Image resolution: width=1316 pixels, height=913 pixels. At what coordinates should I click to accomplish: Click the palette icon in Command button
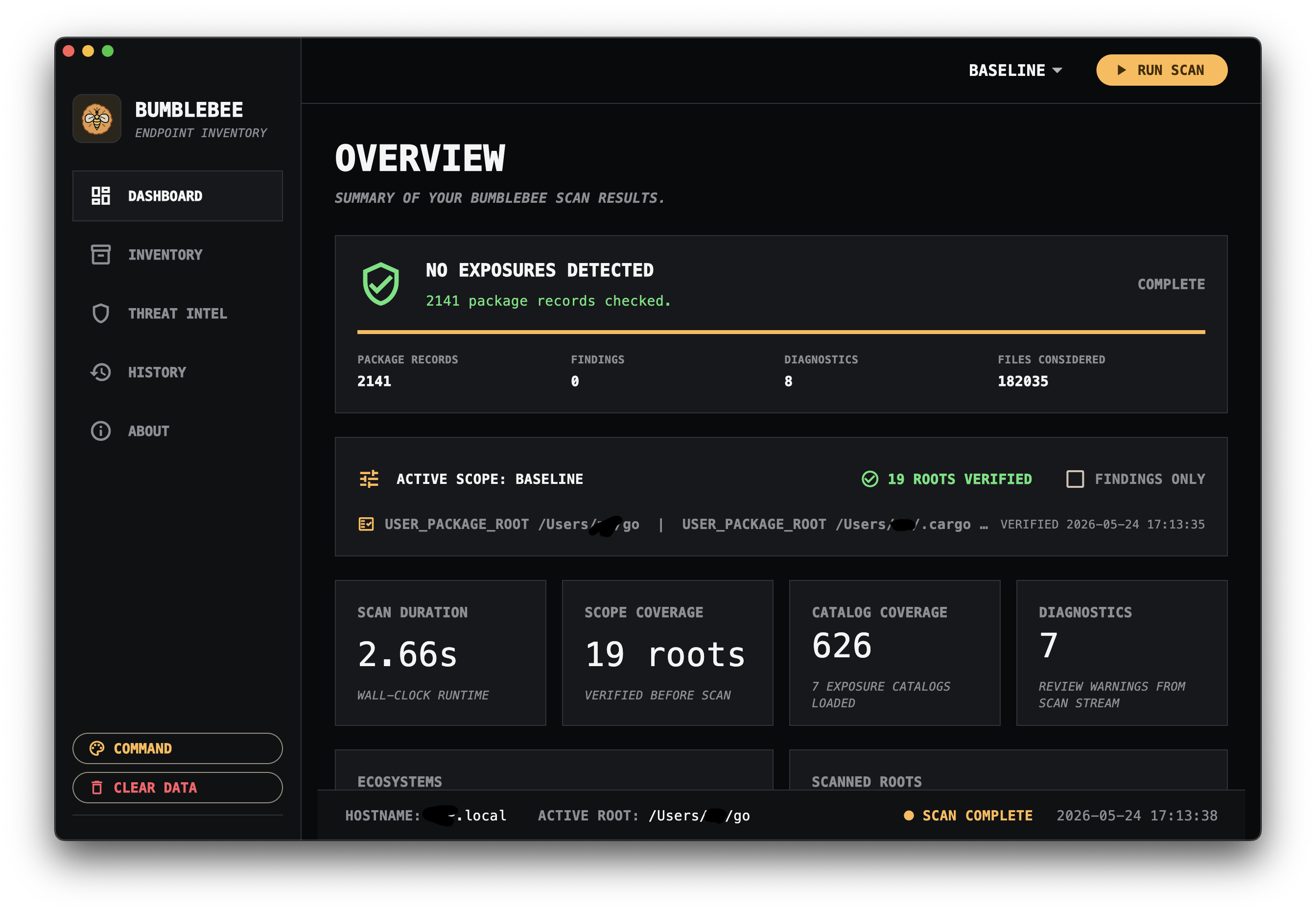click(x=96, y=748)
